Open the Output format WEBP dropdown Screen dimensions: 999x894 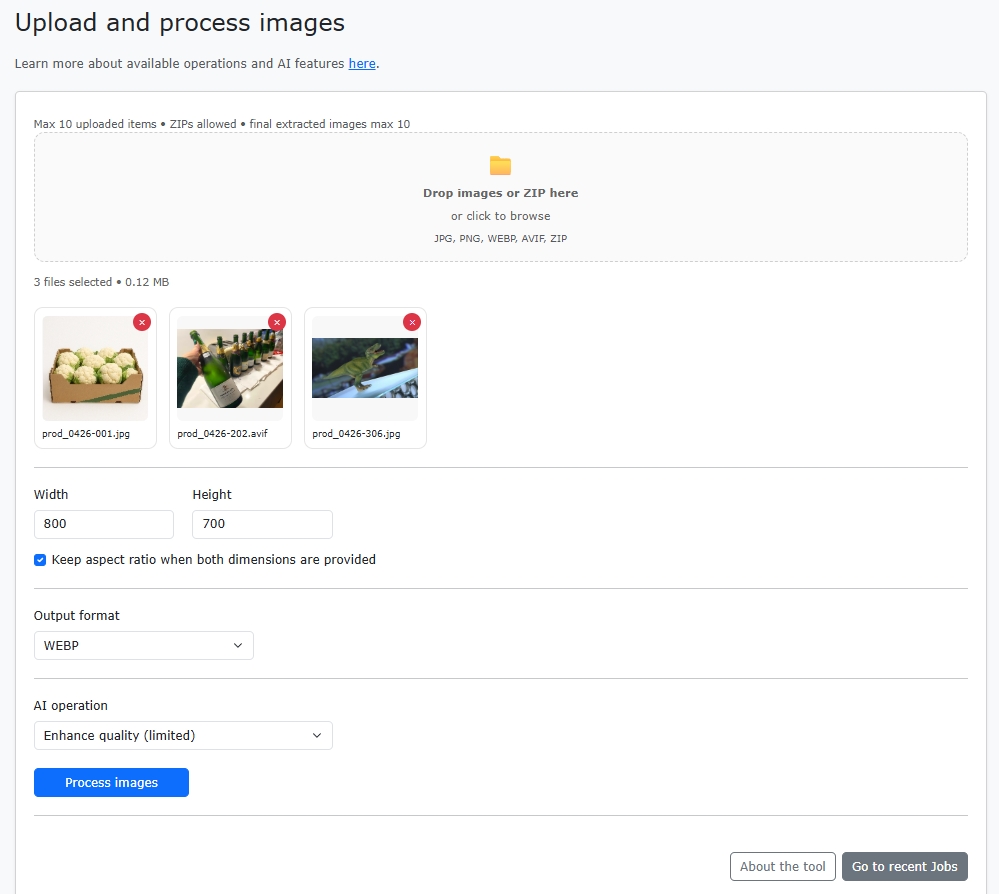[x=143, y=645]
